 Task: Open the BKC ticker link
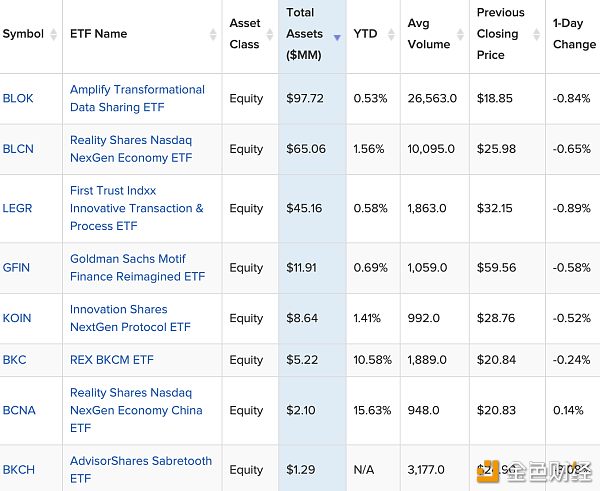(15, 360)
